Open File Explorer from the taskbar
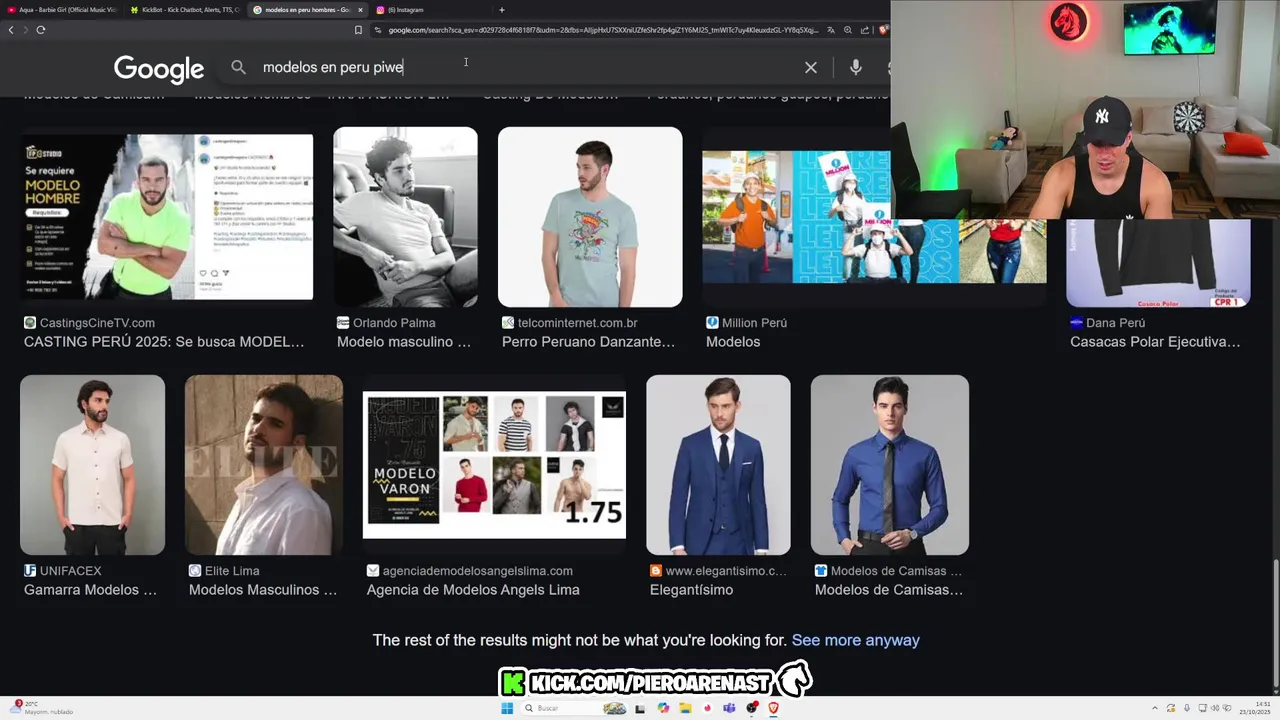The image size is (1280, 720). coord(685,708)
